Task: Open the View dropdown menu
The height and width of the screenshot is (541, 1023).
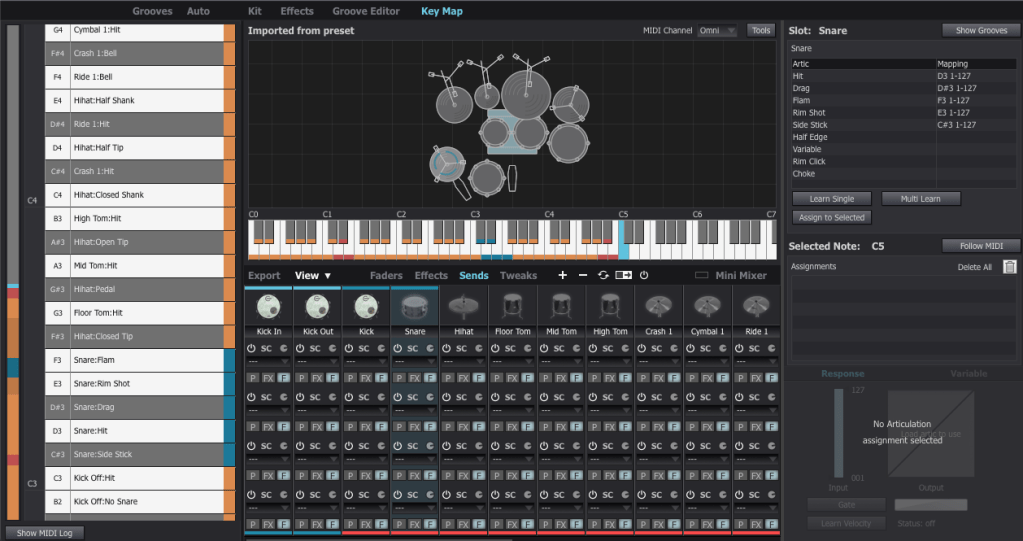Action: tap(313, 275)
